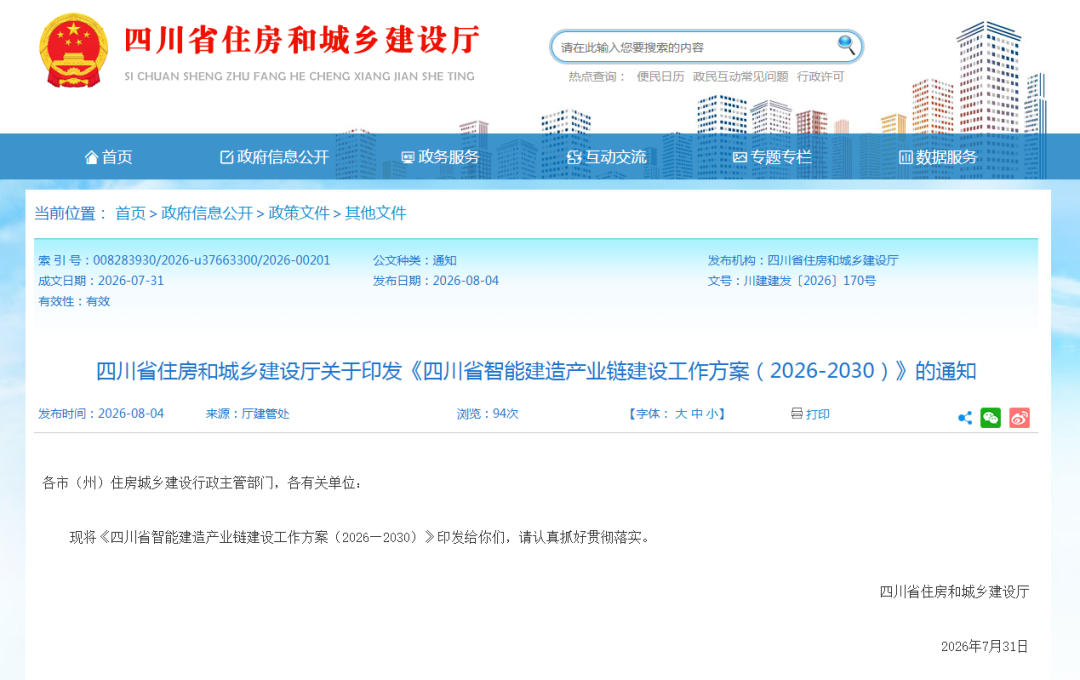Go to 政府信息公开 in breadcrumb
The image size is (1080, 680).
tap(207, 214)
